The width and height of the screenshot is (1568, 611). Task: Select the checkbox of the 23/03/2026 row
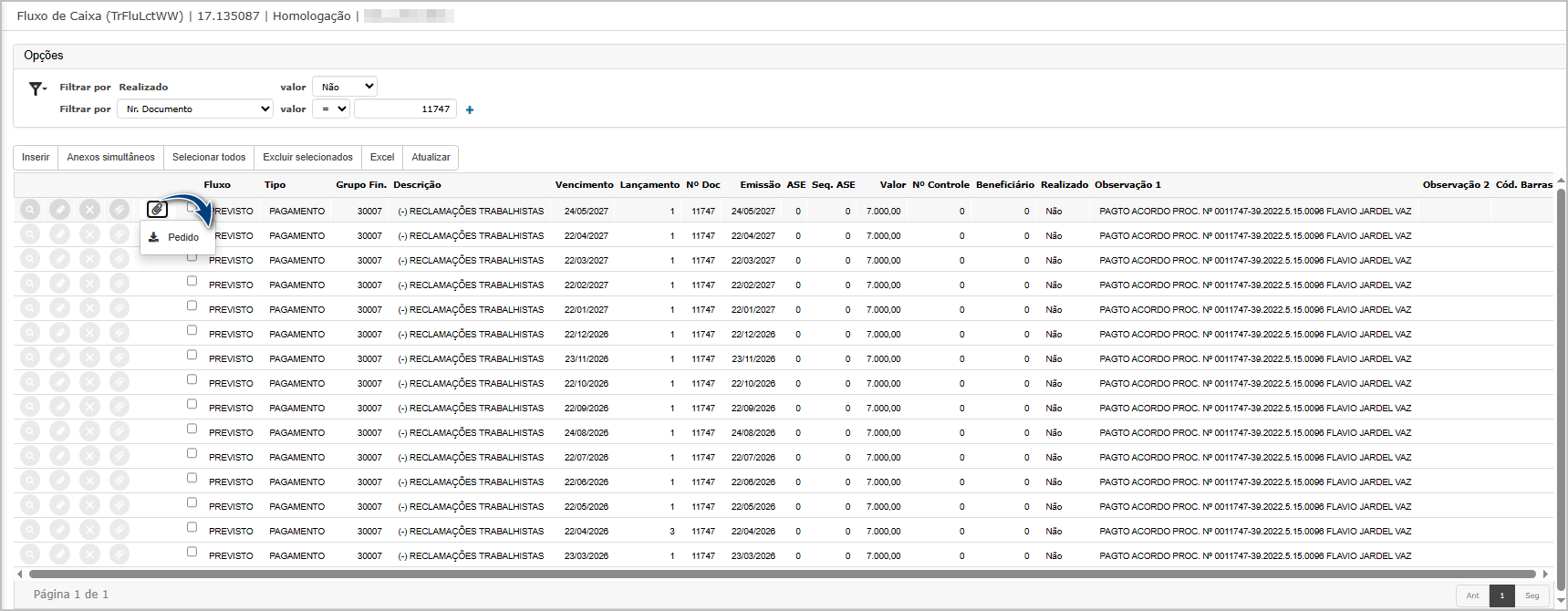point(192,553)
